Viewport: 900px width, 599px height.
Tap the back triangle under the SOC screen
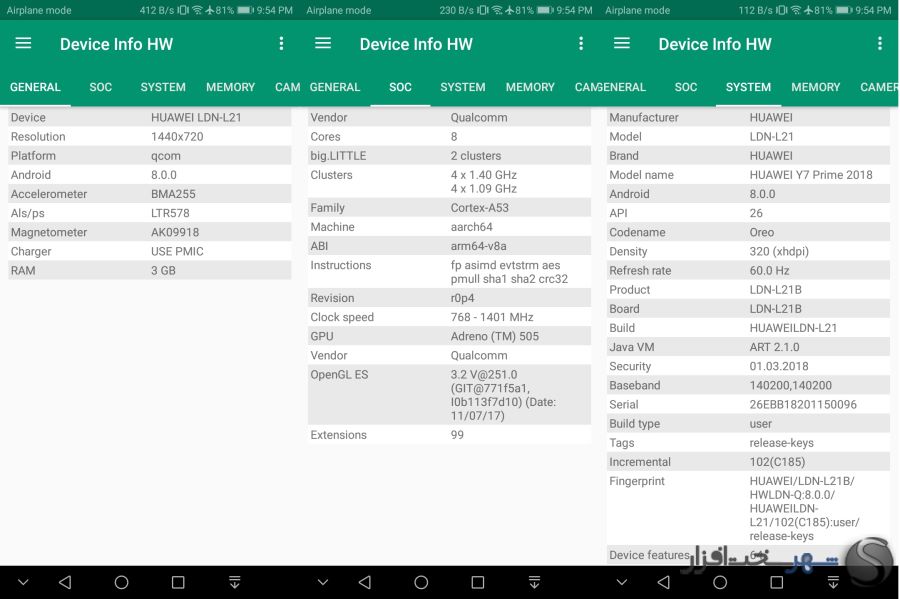(x=364, y=582)
